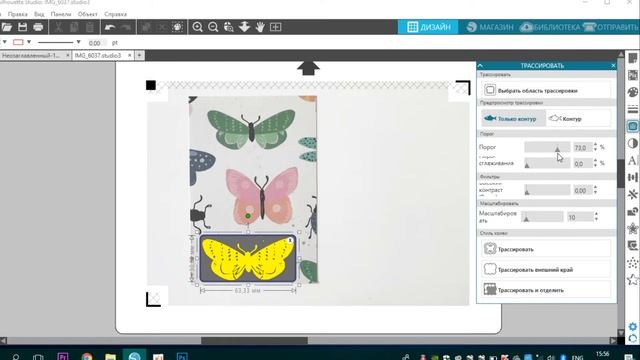Open the Объект menu
The height and width of the screenshot is (360, 640).
(87, 14)
